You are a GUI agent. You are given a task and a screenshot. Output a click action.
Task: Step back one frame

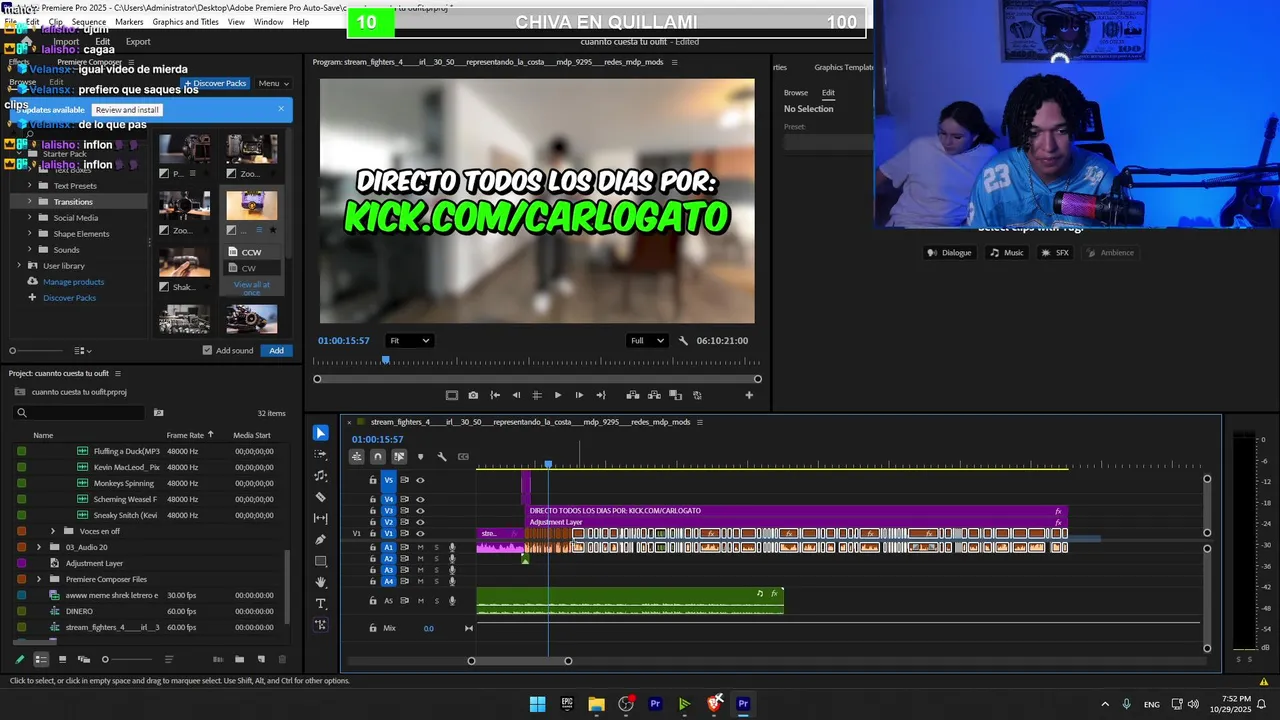pyautogui.click(x=516, y=395)
